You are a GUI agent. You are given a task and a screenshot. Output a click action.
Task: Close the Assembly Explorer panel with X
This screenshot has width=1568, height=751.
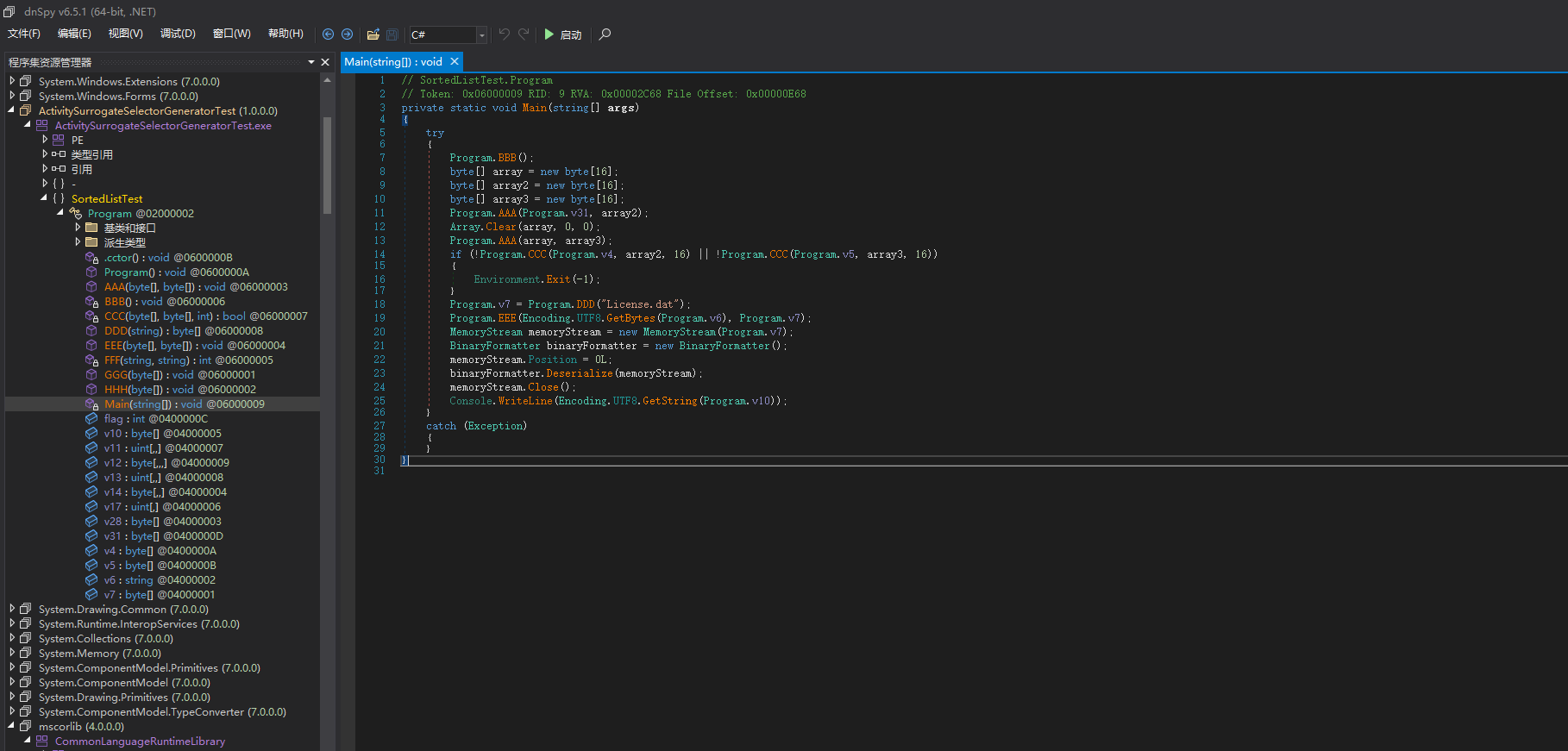click(x=325, y=62)
